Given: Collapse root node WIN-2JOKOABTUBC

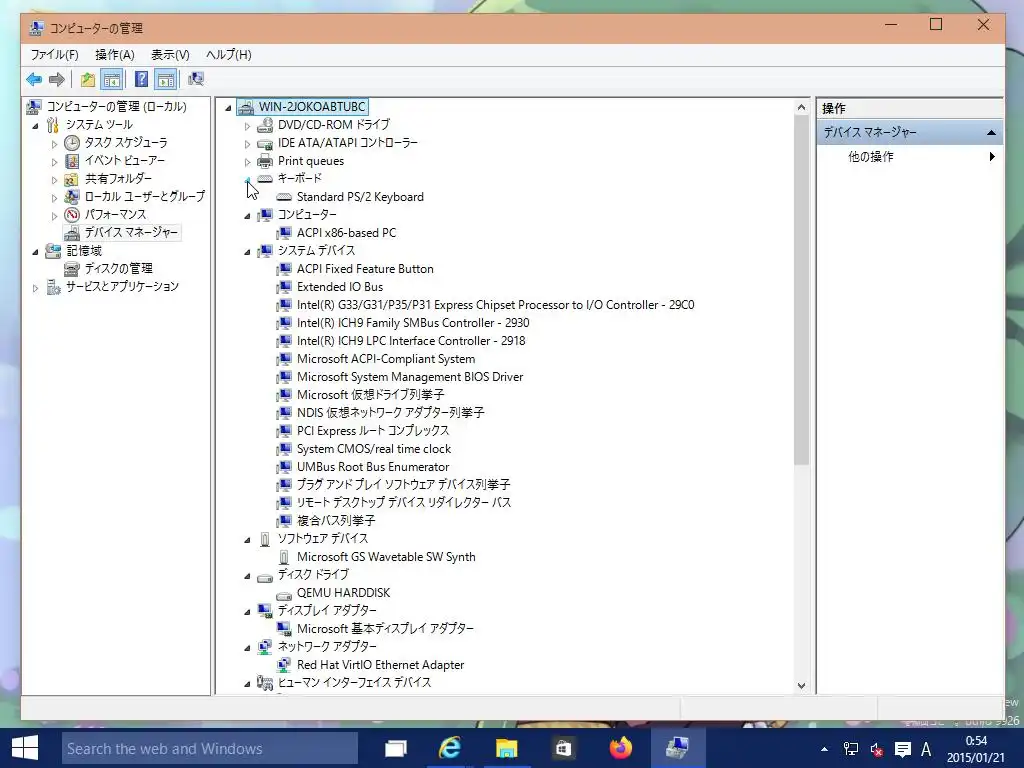Looking at the screenshot, I should click(x=228, y=108).
